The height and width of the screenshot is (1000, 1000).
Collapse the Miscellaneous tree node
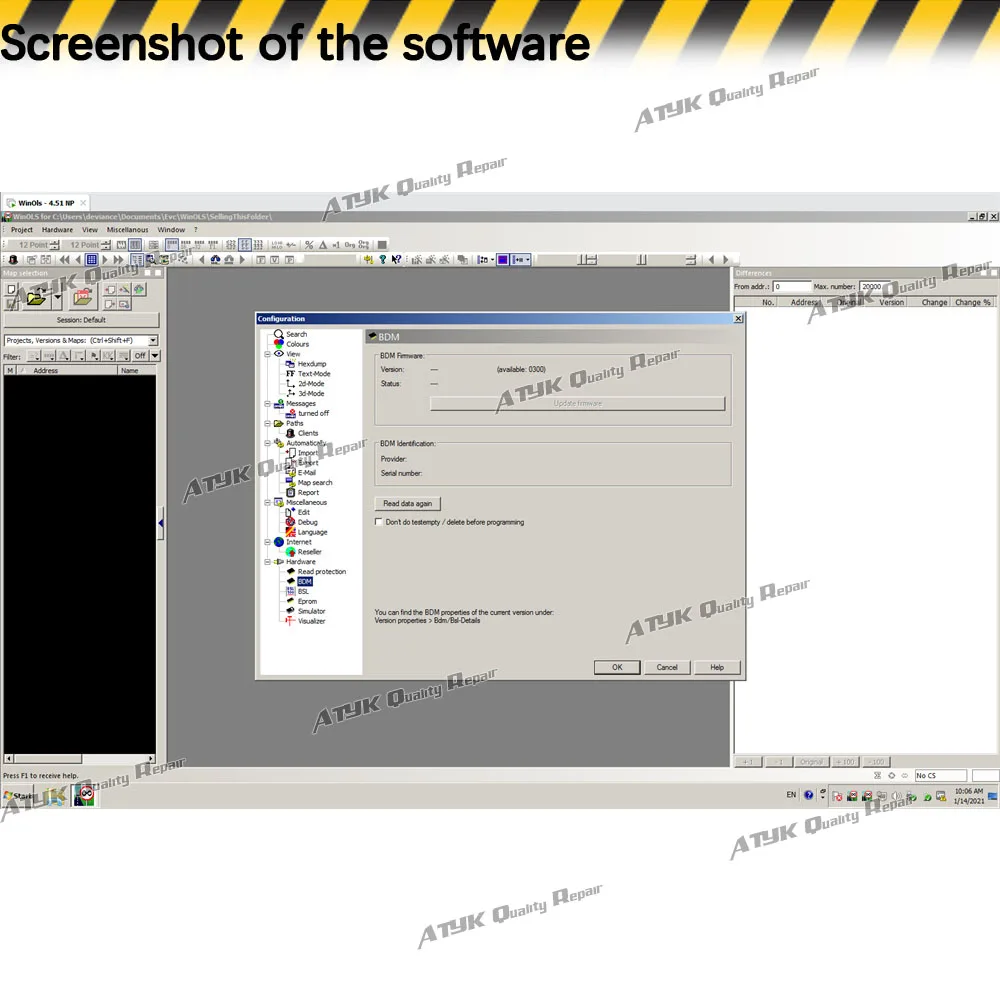(x=268, y=503)
